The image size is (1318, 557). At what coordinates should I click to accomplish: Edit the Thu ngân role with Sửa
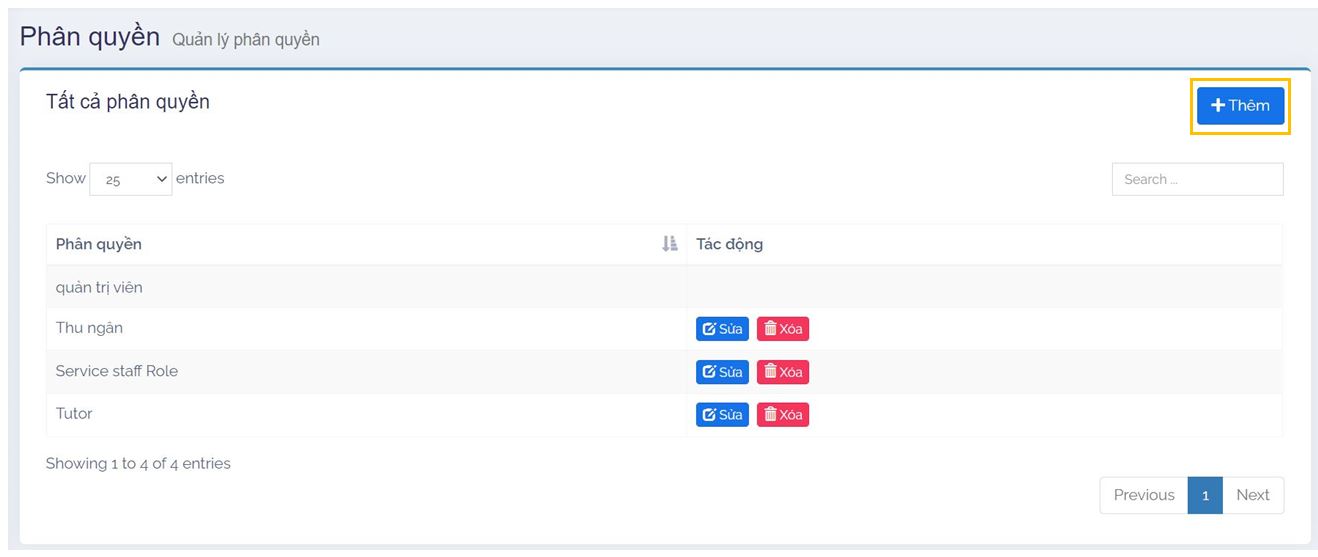pyautogui.click(x=722, y=329)
